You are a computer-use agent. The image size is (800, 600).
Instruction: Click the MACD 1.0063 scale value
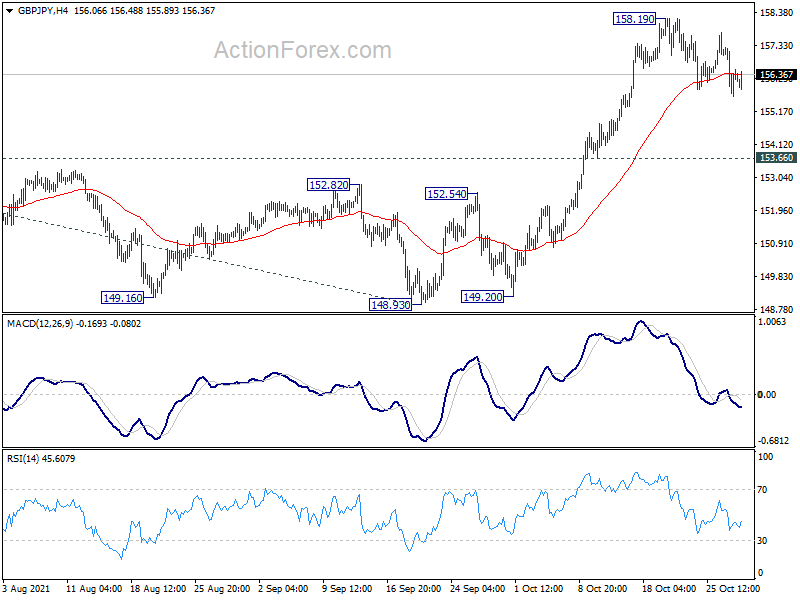[x=772, y=321]
